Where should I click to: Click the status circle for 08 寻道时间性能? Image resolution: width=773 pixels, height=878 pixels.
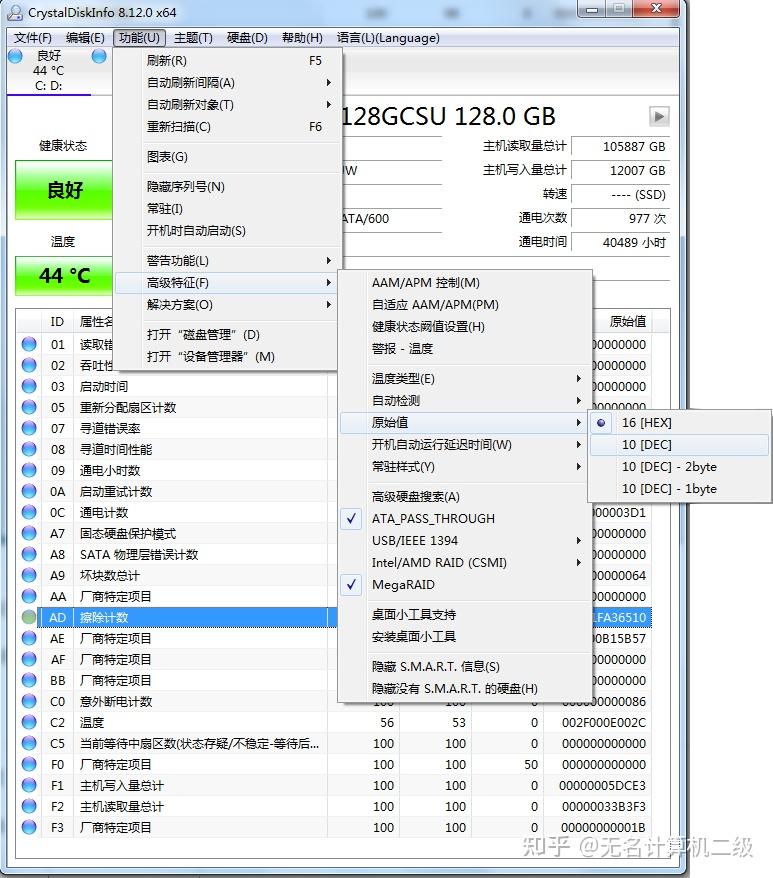(x=29, y=449)
